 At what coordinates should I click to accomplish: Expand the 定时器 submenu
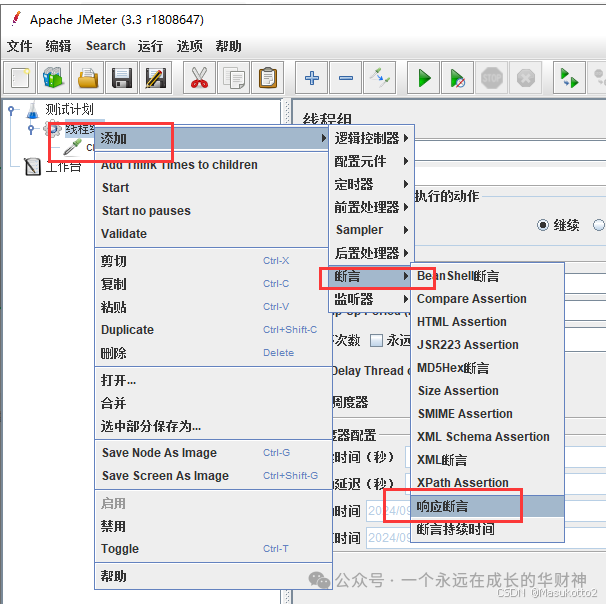click(x=371, y=184)
